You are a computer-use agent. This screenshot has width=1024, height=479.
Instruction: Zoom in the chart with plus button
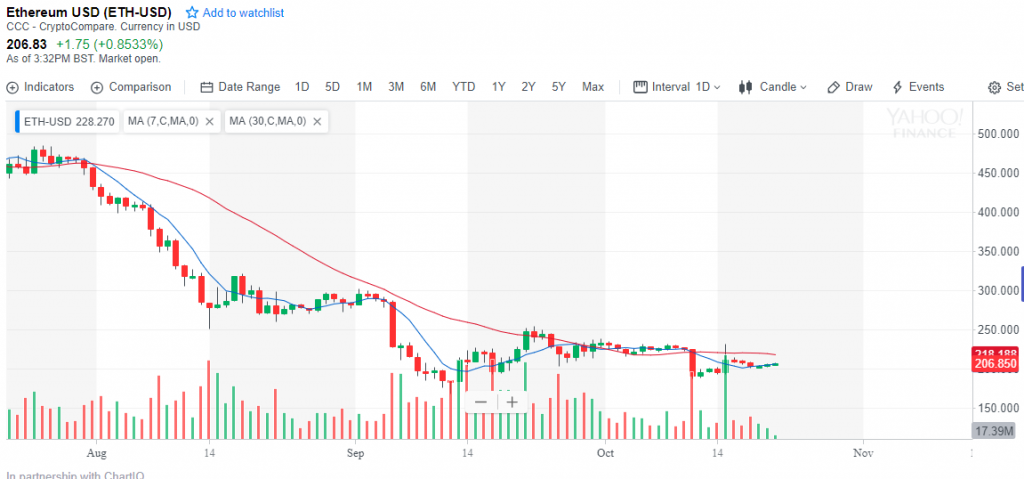point(513,401)
